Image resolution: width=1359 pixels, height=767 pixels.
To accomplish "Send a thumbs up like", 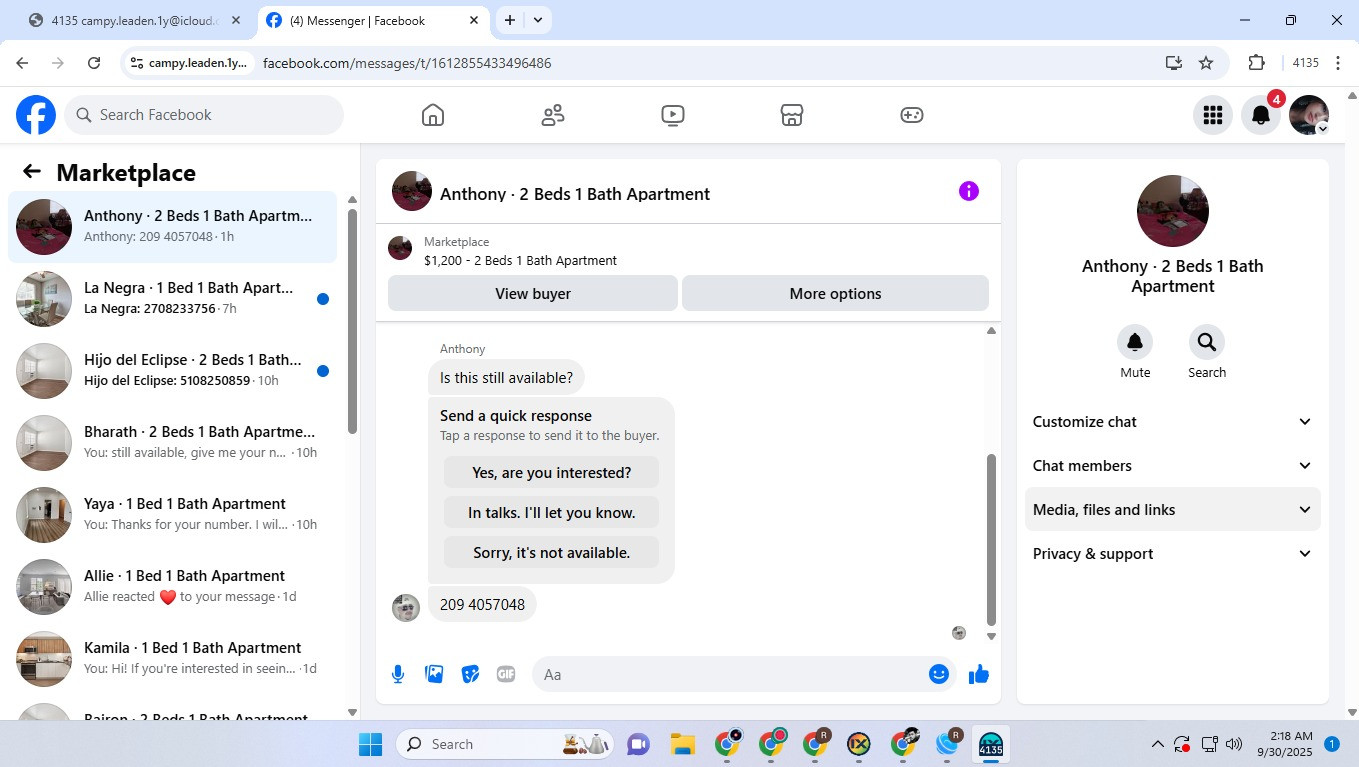I will (979, 674).
